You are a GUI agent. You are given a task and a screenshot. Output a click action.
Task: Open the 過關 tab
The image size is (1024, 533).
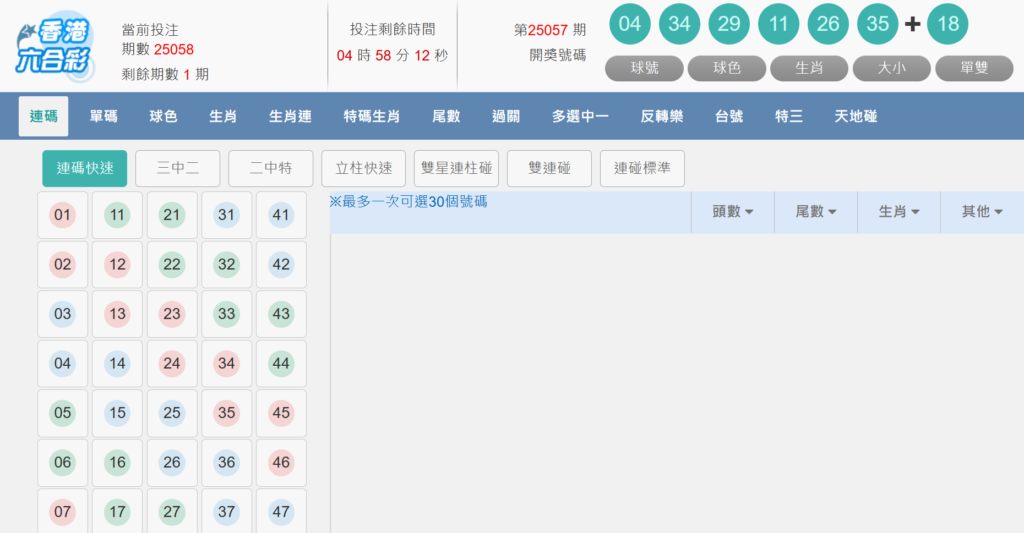506,116
